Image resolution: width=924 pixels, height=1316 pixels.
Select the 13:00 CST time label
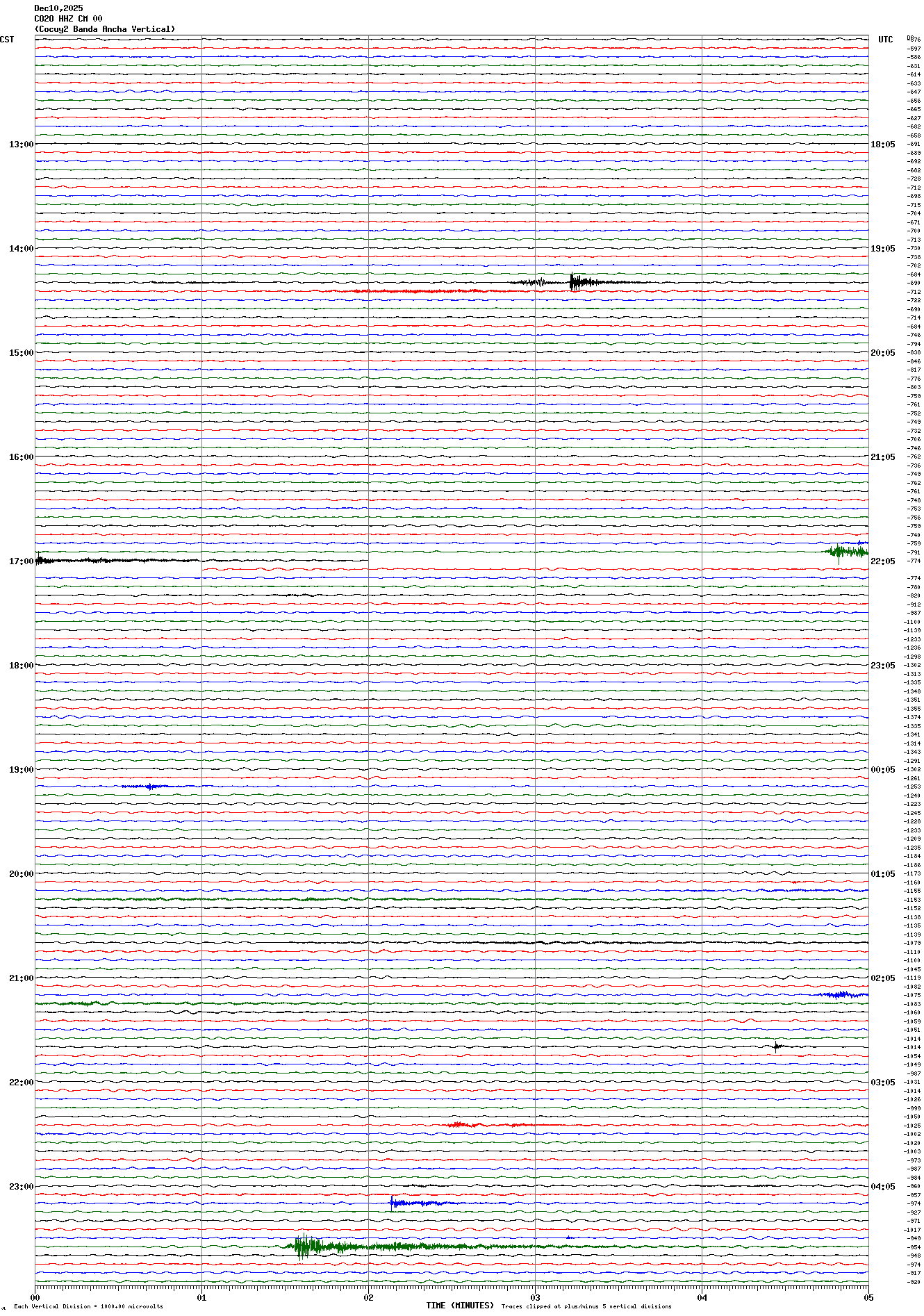21,145
